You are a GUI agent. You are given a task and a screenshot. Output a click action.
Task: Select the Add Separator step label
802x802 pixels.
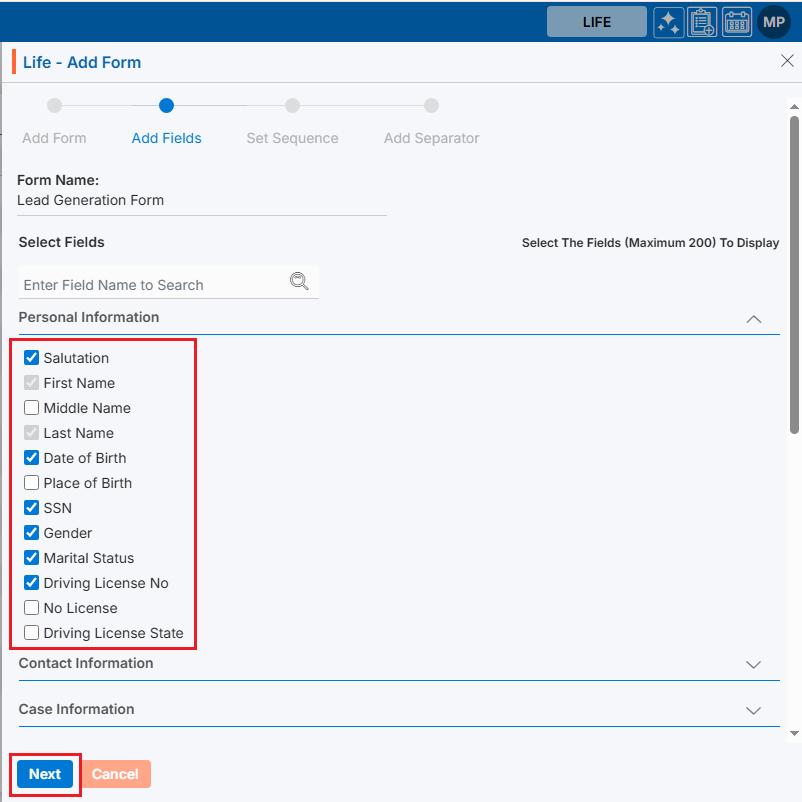coord(431,138)
